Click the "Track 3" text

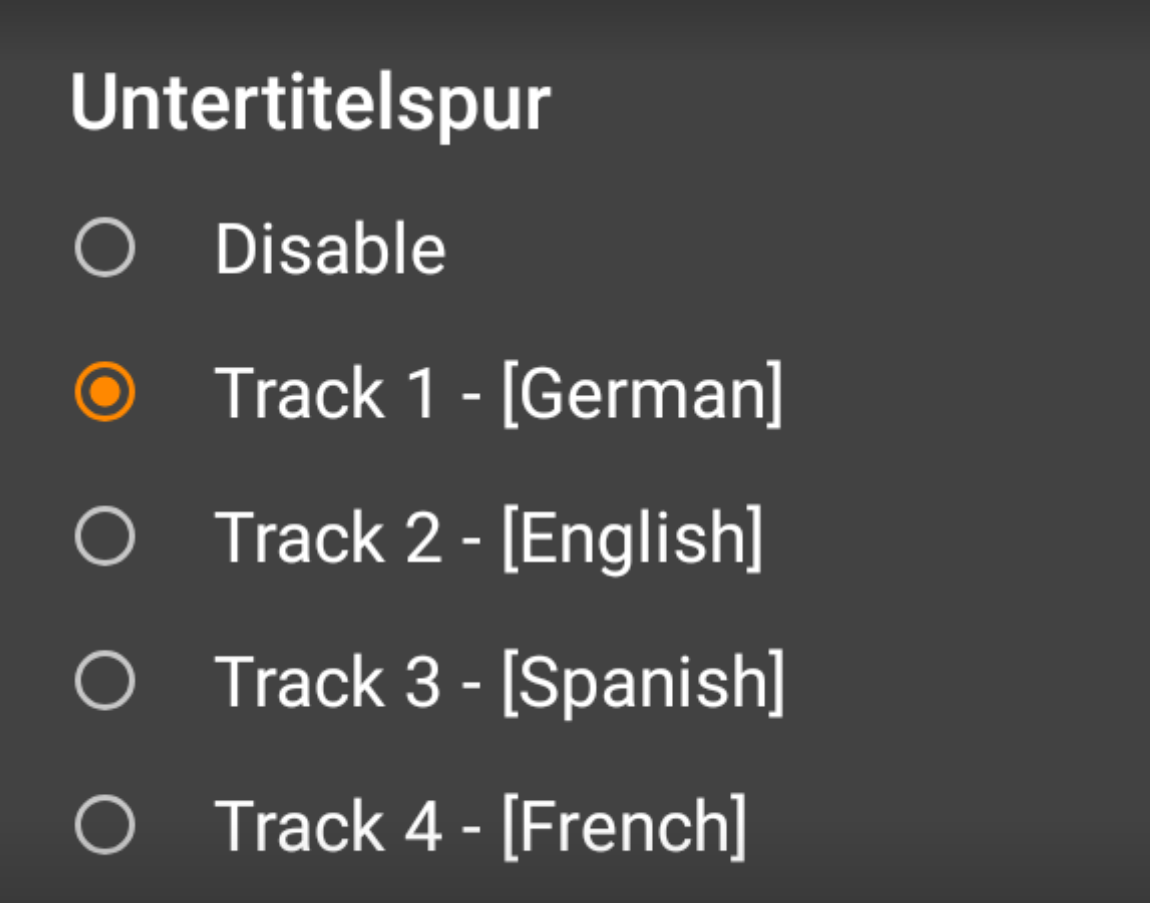(x=328, y=681)
